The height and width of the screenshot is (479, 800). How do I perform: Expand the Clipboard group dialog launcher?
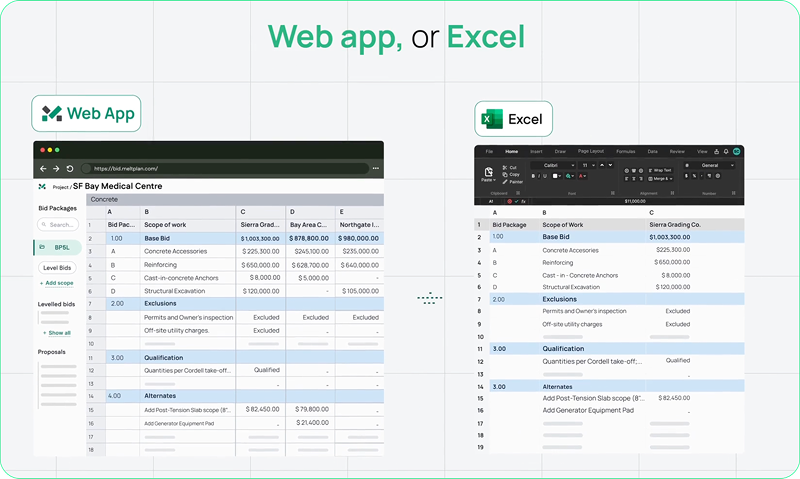(518, 193)
